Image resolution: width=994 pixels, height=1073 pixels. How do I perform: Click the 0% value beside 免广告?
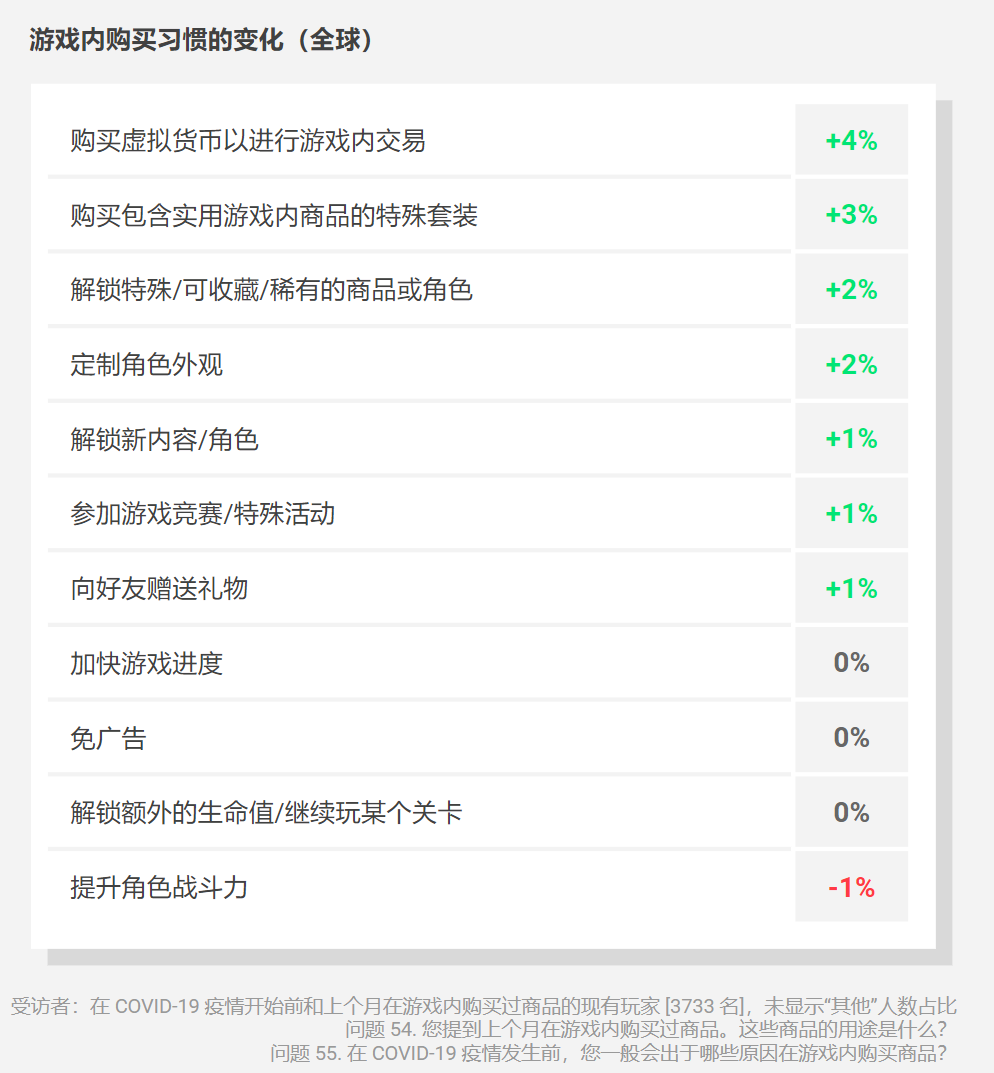851,737
